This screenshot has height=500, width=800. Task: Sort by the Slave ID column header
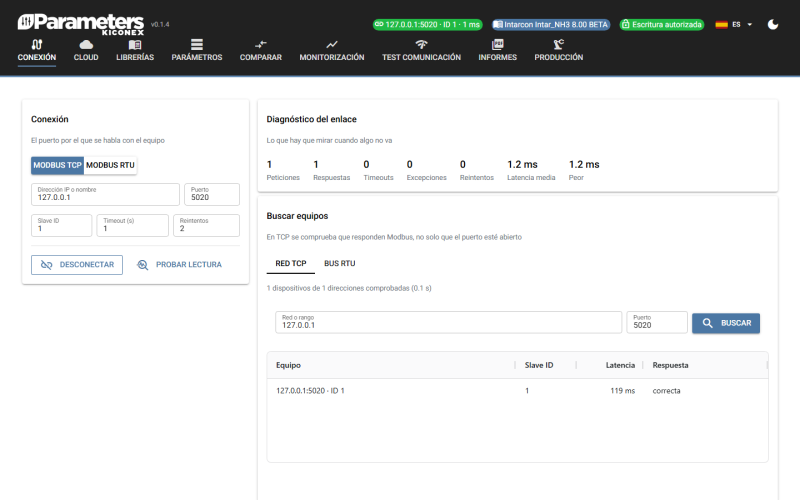click(539, 365)
